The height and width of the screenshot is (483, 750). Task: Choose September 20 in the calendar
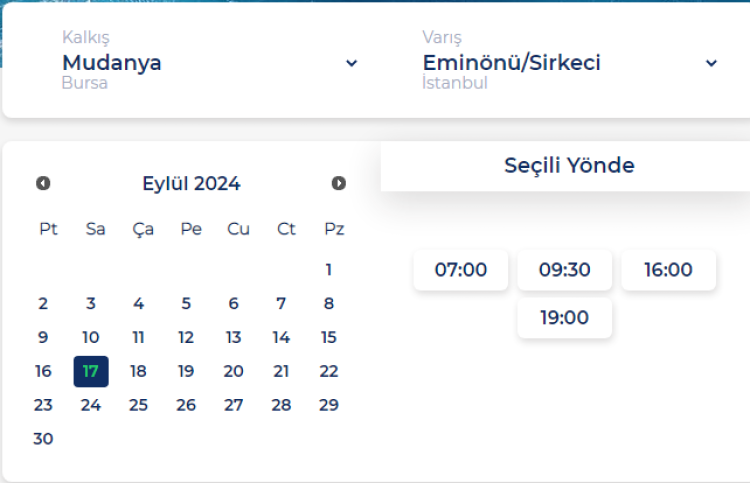[234, 371]
